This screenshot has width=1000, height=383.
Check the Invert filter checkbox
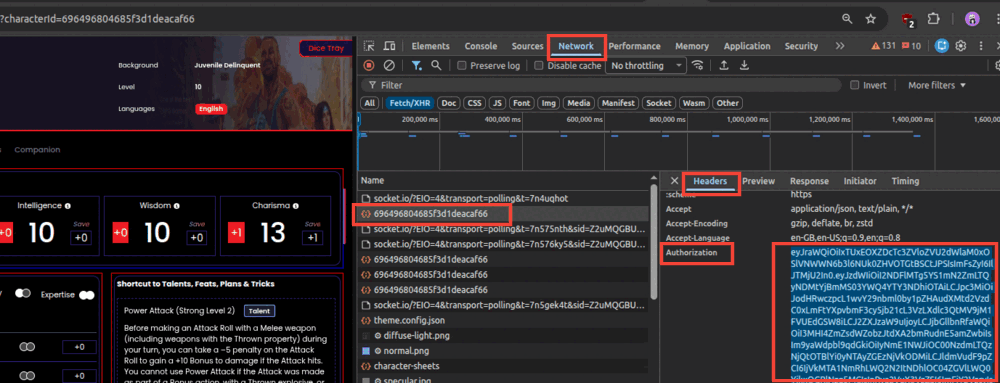(x=855, y=85)
